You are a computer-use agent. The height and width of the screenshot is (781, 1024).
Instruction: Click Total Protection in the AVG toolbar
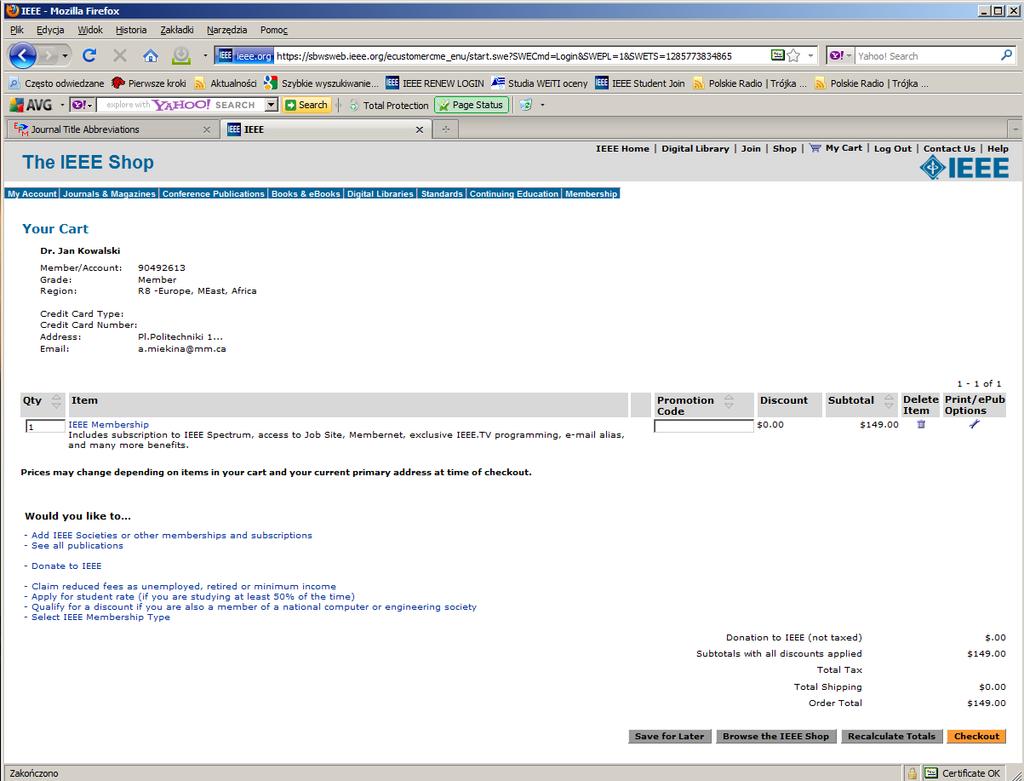point(389,105)
